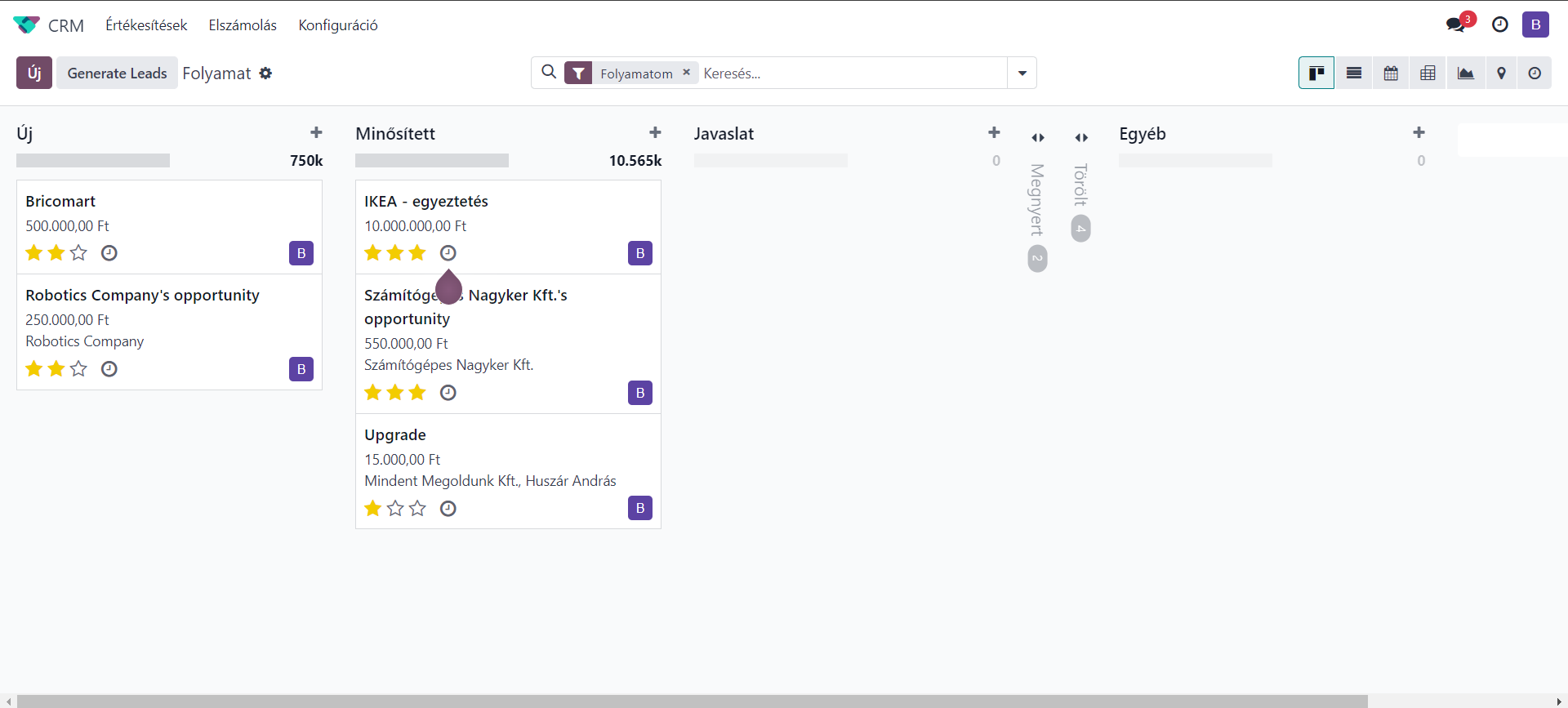Open the Folyamat settings gear
Image resolution: width=1568 pixels, height=708 pixels.
(265, 73)
